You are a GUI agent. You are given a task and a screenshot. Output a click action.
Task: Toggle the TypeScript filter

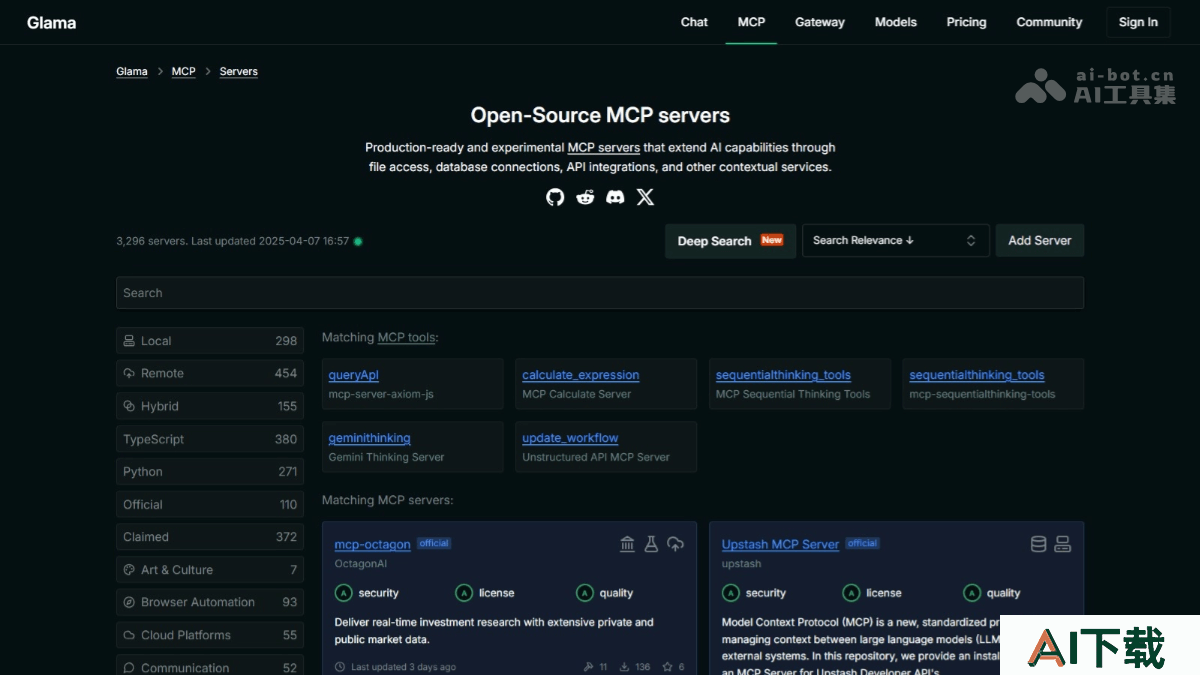pyautogui.click(x=210, y=439)
